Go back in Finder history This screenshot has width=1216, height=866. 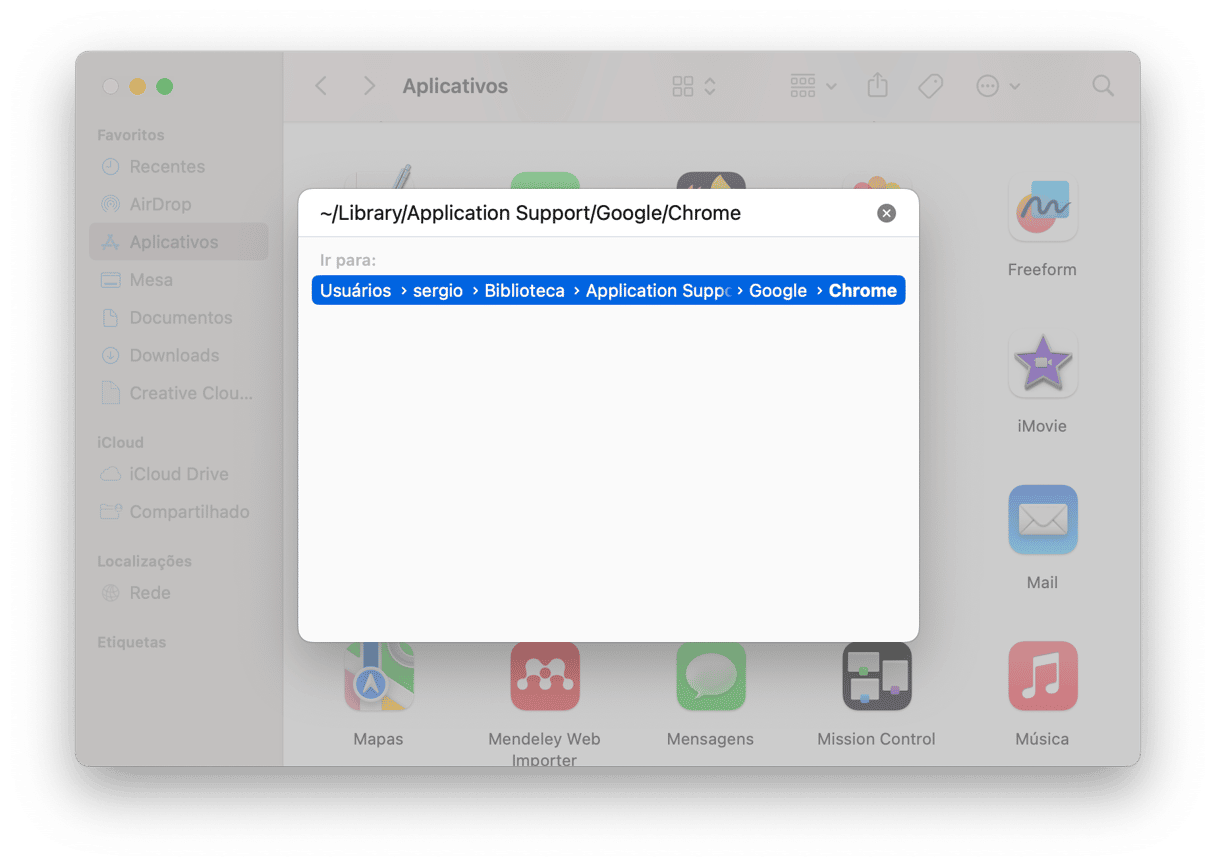click(x=321, y=86)
